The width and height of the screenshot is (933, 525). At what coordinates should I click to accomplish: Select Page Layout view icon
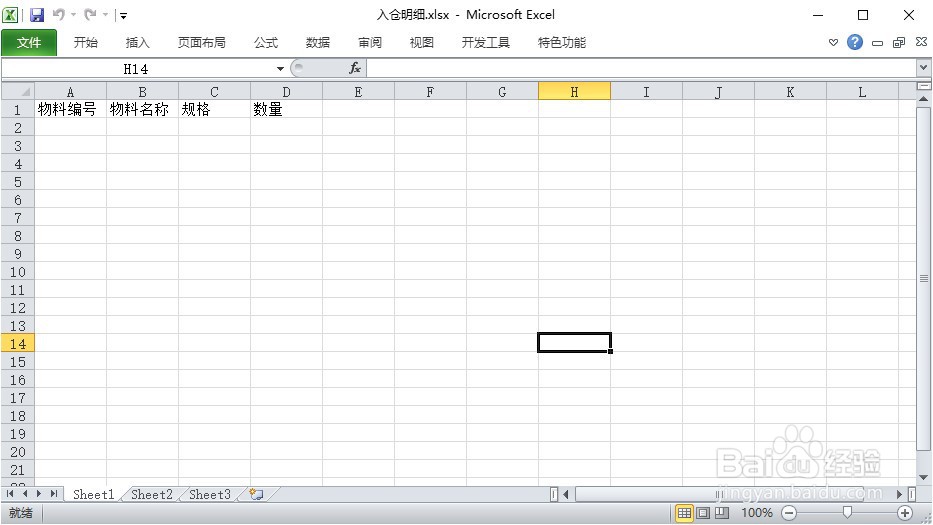click(703, 512)
